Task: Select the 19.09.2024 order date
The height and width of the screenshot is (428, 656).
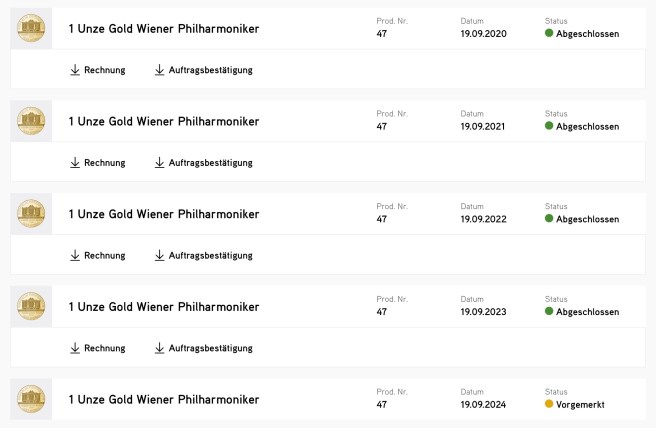Action: (483, 405)
